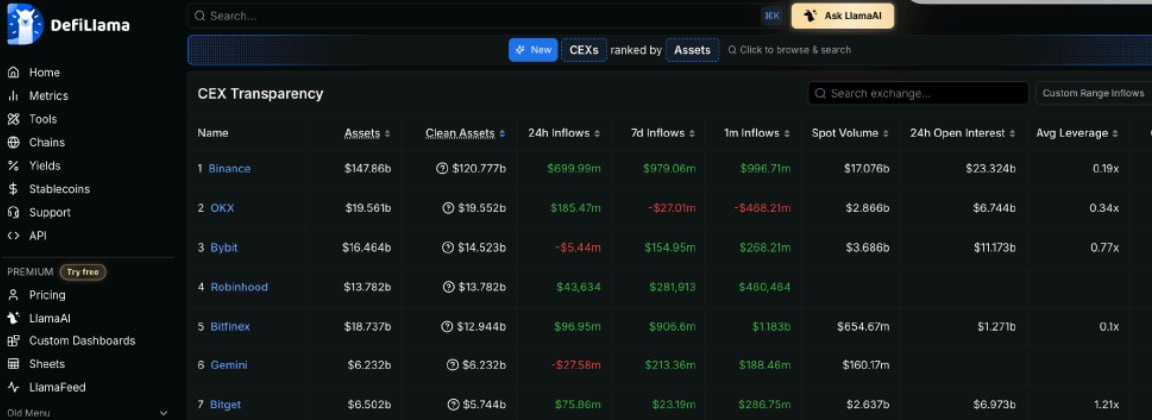Focus the Search exchange input field
The height and width of the screenshot is (420, 1152).
[x=925, y=93]
